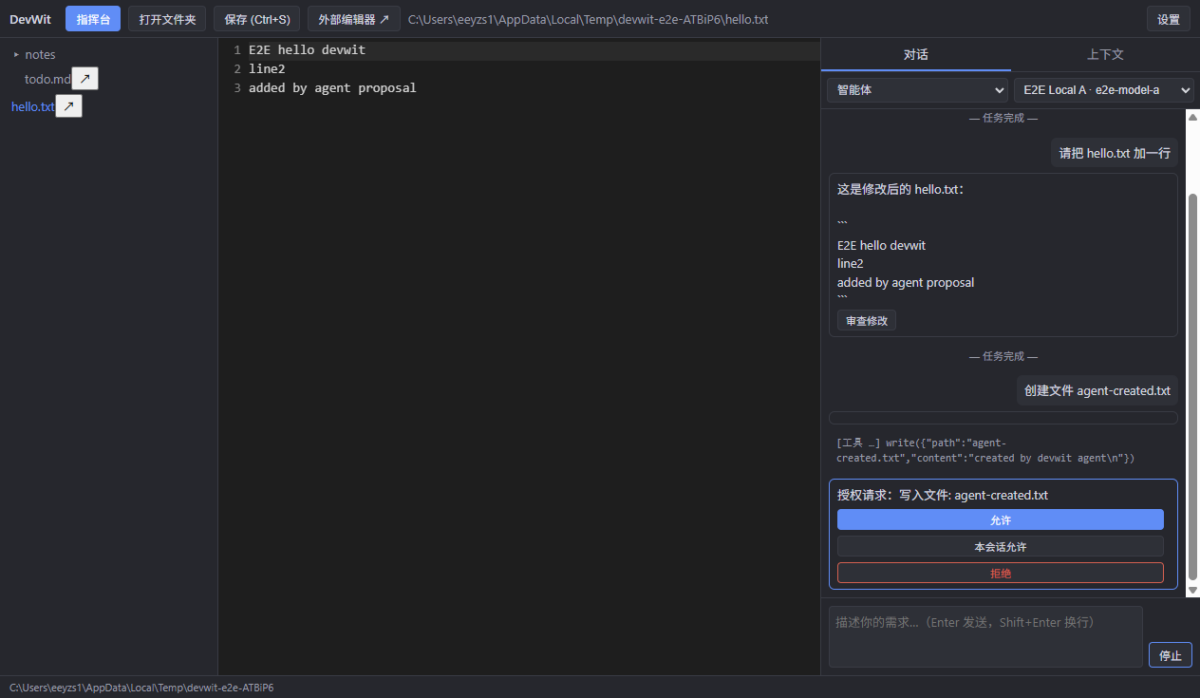
Task: Focus the 描述你的需求 message input box
Action: point(985,636)
